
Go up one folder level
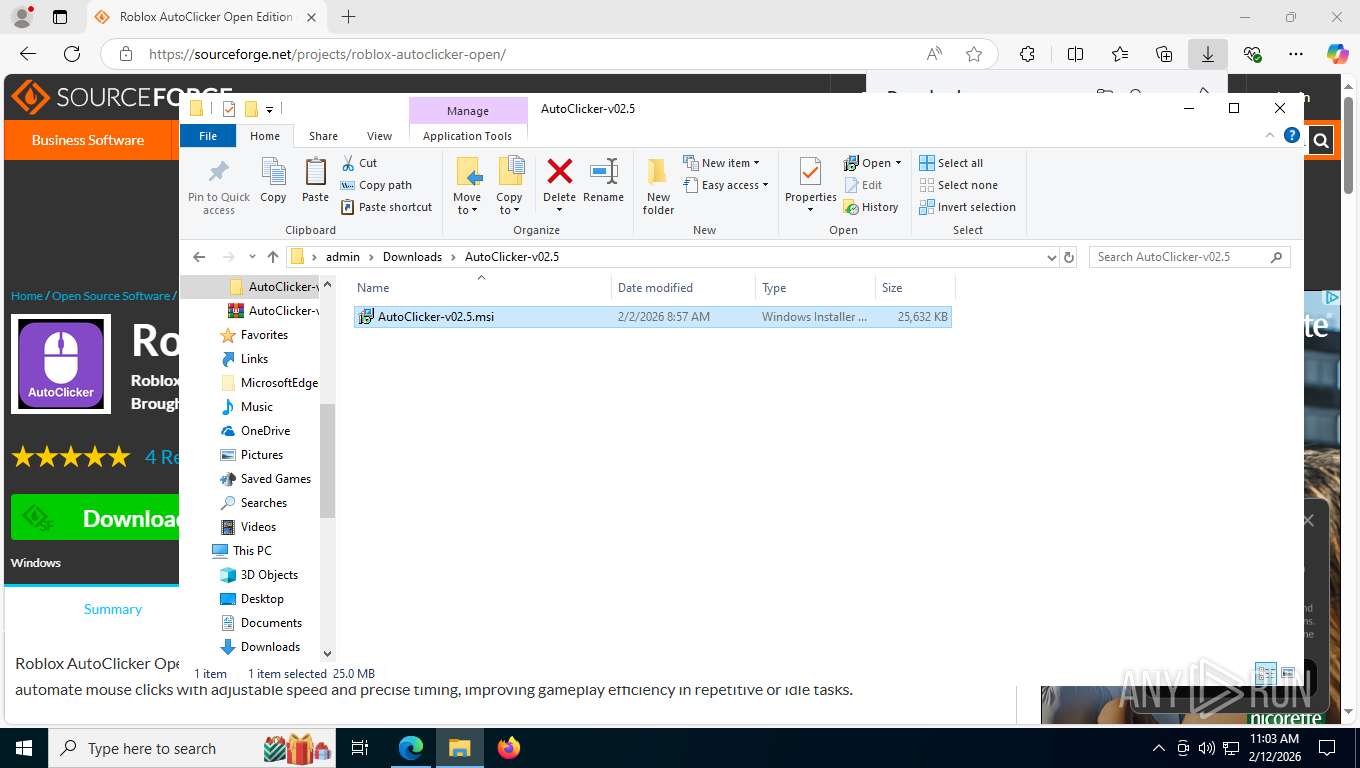click(273, 257)
